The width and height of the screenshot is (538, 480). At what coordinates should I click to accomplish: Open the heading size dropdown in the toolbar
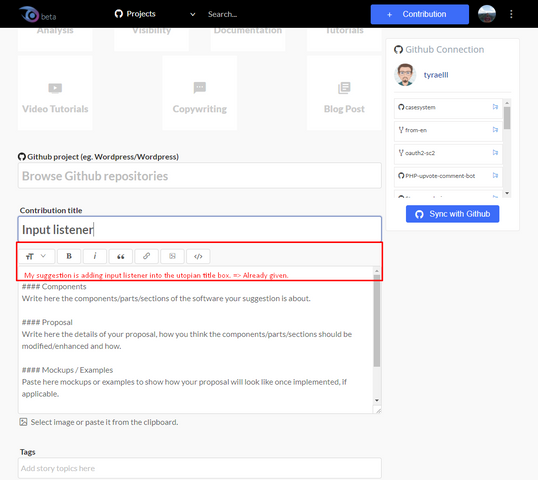click(36, 256)
